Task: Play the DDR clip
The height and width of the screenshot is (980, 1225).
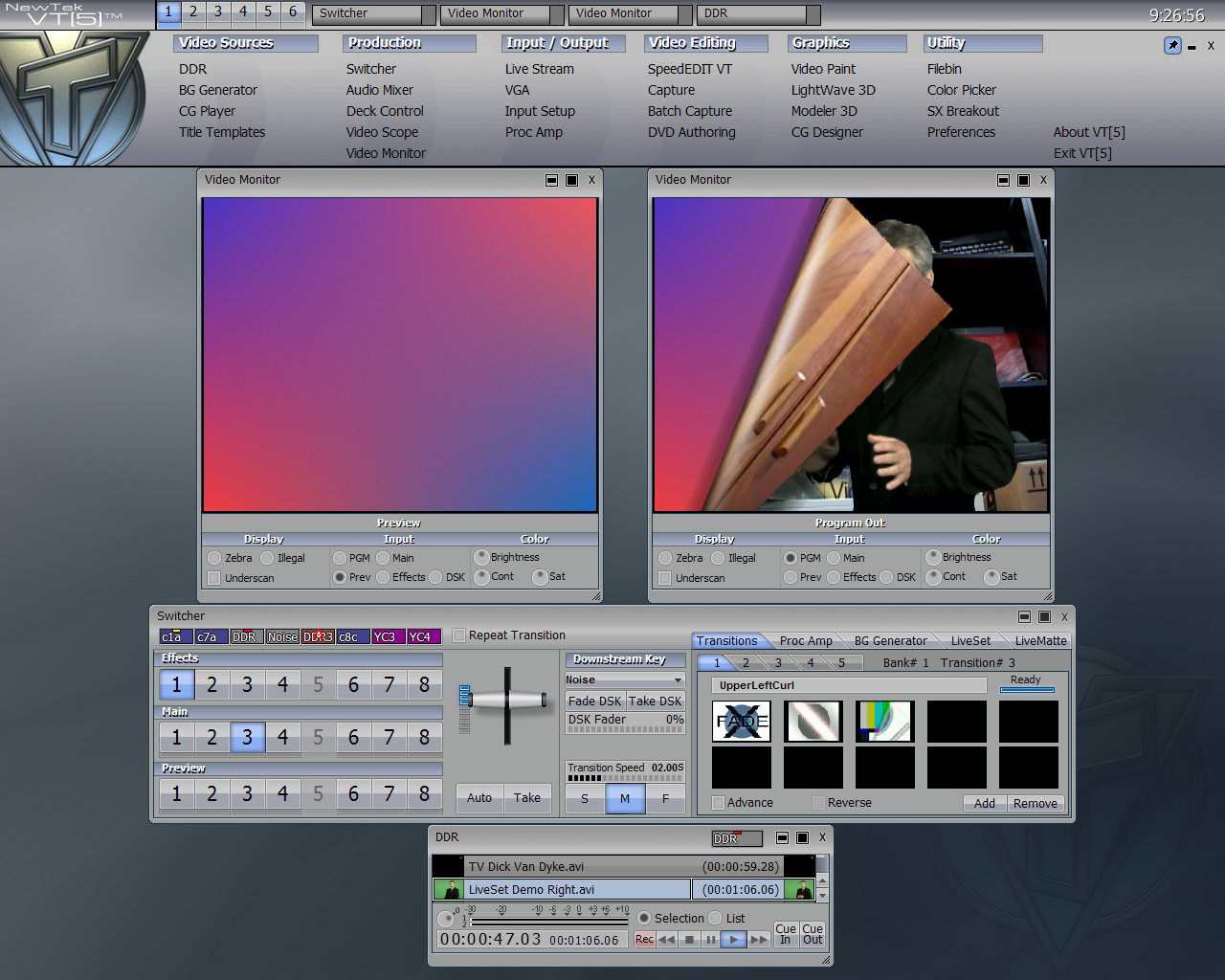Action: [x=734, y=940]
